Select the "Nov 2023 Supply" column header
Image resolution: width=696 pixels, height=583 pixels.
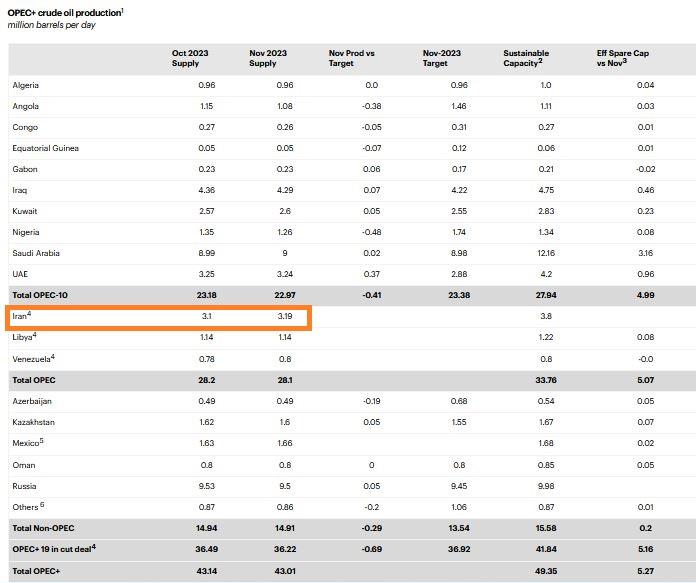[263, 57]
